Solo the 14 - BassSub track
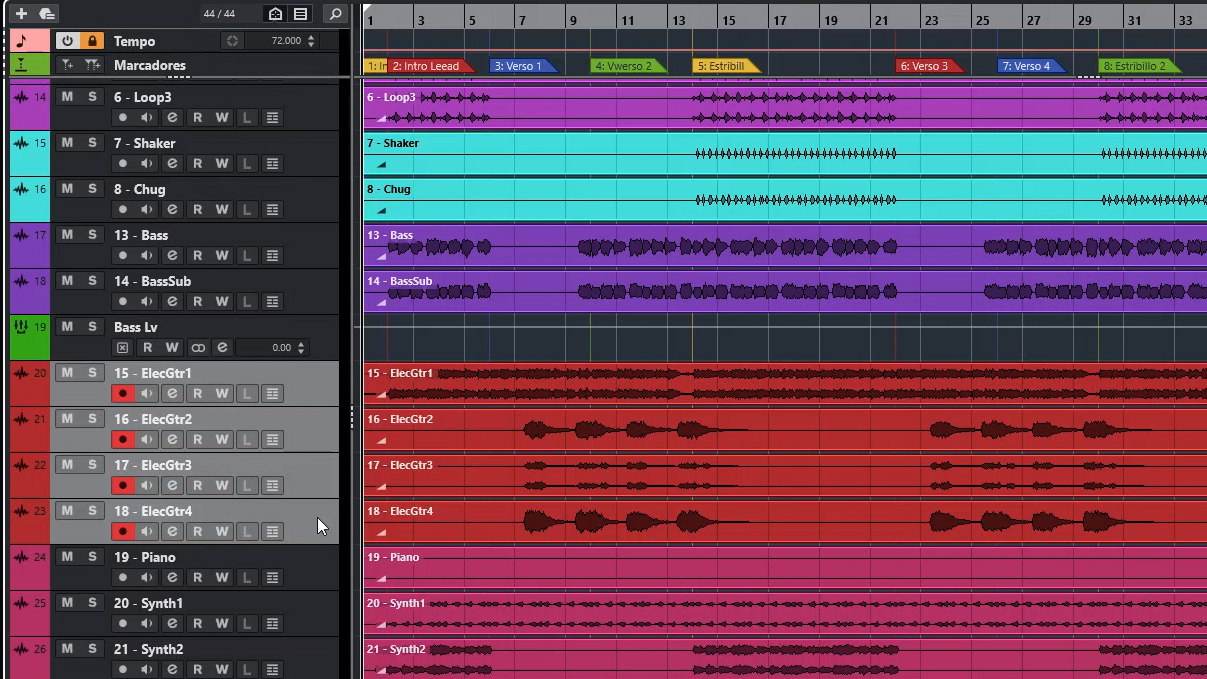The image size is (1207, 679). [92, 281]
